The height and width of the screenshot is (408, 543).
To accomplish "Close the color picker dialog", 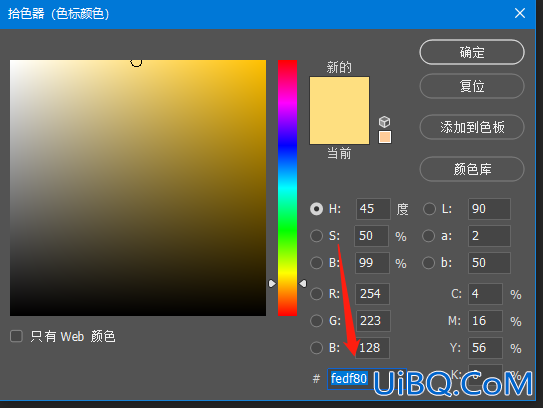I will pyautogui.click(x=520, y=14).
